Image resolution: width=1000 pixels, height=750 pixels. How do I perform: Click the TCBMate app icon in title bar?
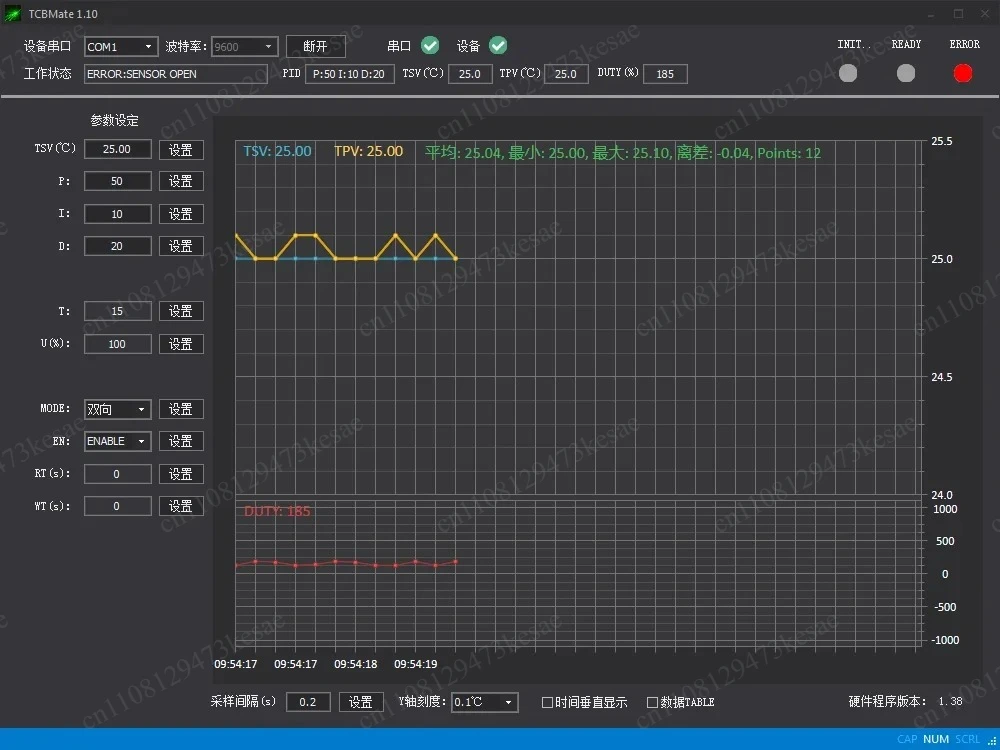(12, 13)
